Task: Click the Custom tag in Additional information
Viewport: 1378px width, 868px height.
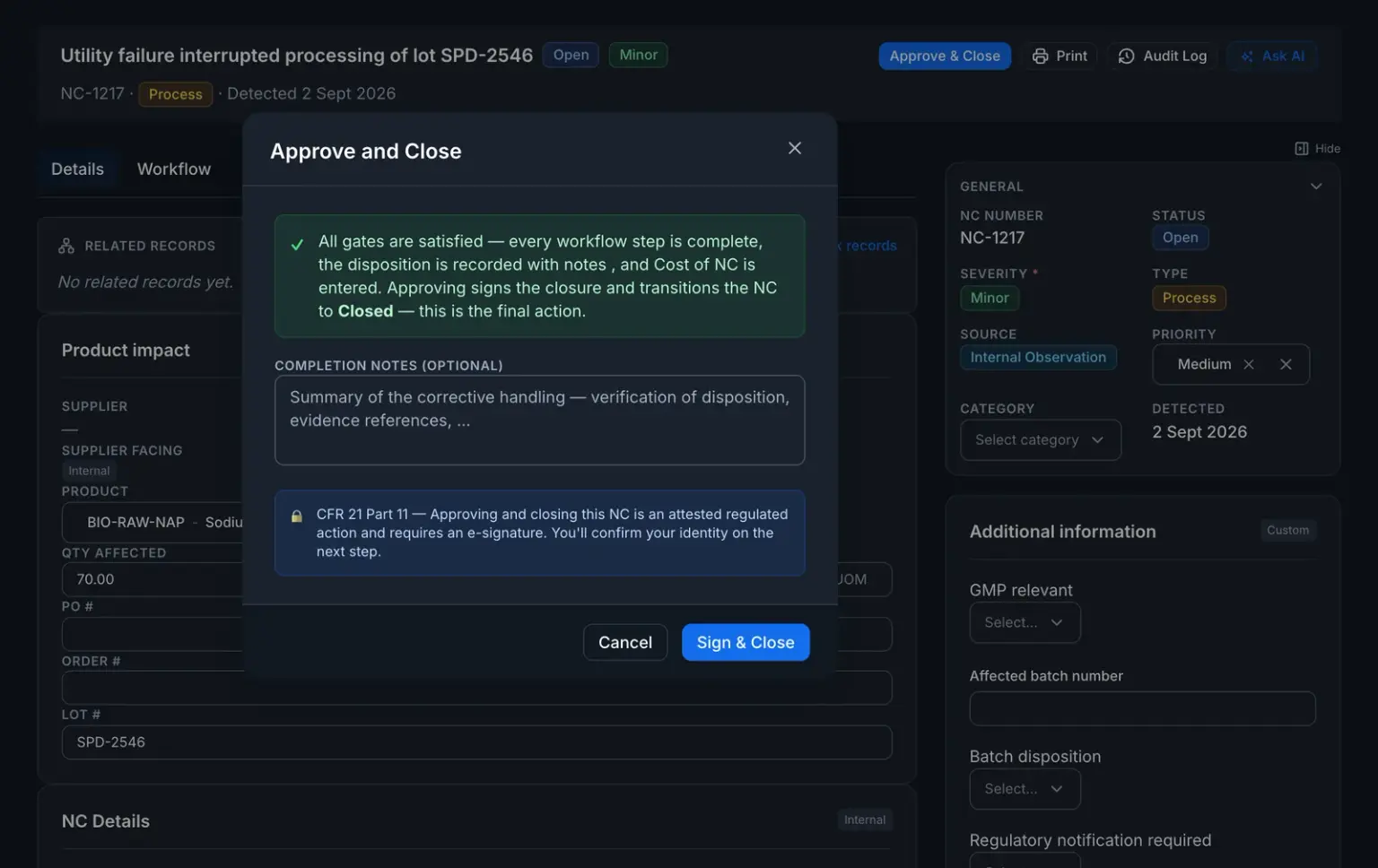Action: pos(1287,530)
